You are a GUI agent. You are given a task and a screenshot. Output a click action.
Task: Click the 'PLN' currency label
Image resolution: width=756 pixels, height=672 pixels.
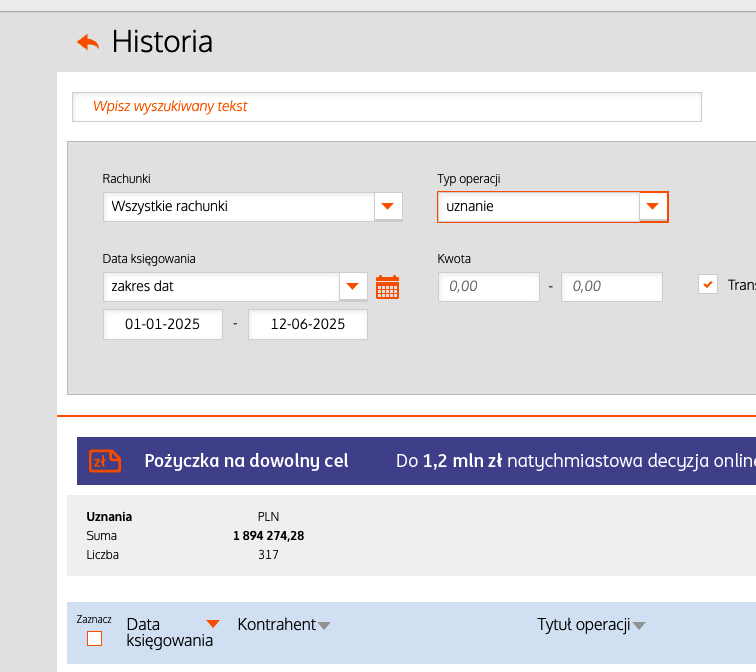pos(268,517)
